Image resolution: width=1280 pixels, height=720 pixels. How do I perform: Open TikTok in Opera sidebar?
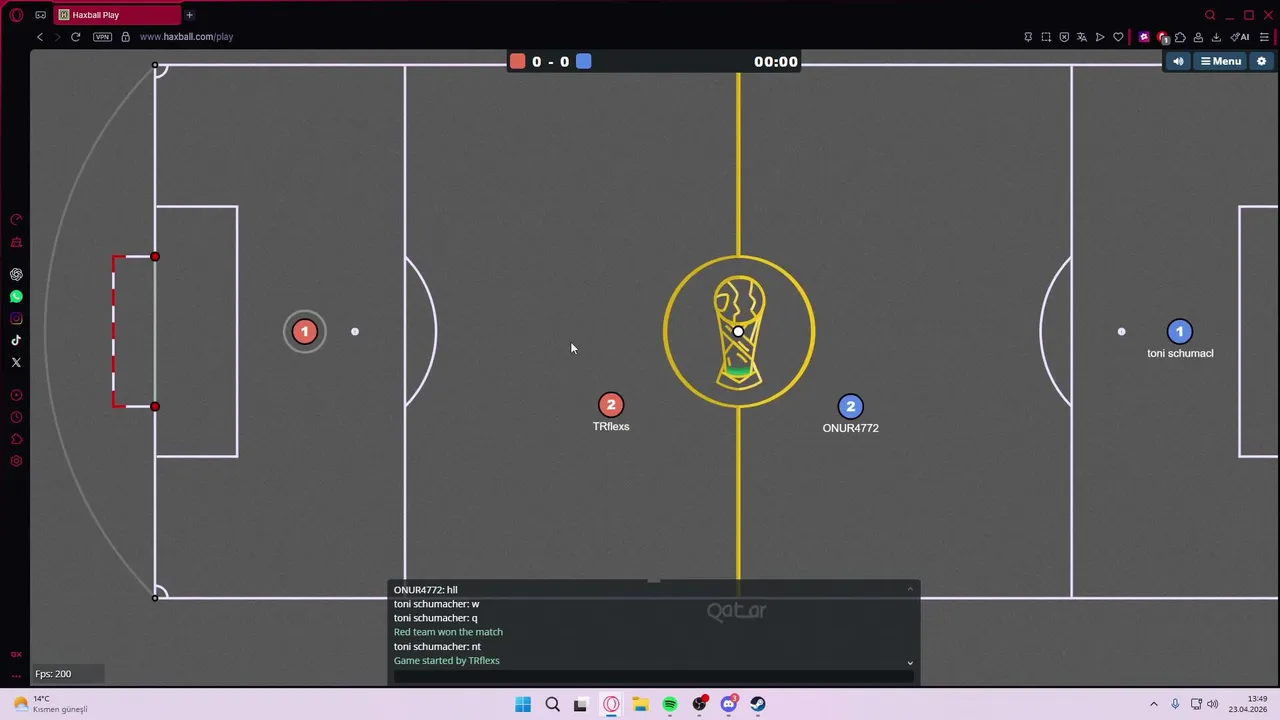pos(16,341)
